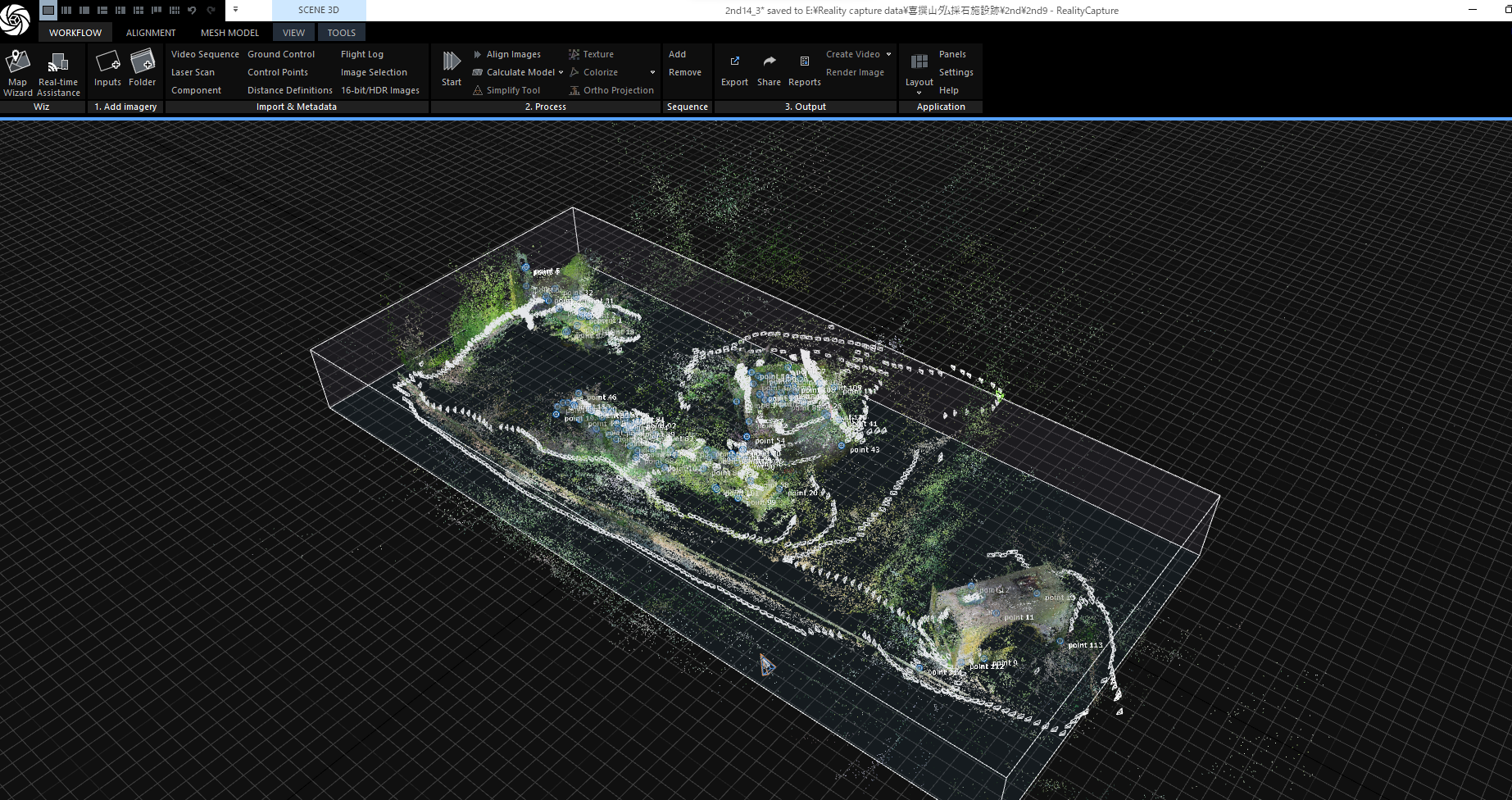Viewport: 1512px width, 800px height.
Task: Click Distance Definitions button
Action: [290, 90]
